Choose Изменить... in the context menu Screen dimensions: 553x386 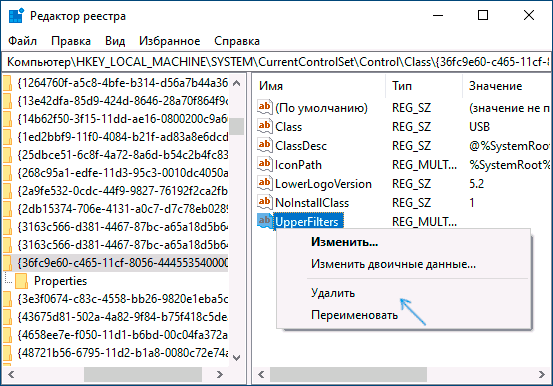point(403,242)
